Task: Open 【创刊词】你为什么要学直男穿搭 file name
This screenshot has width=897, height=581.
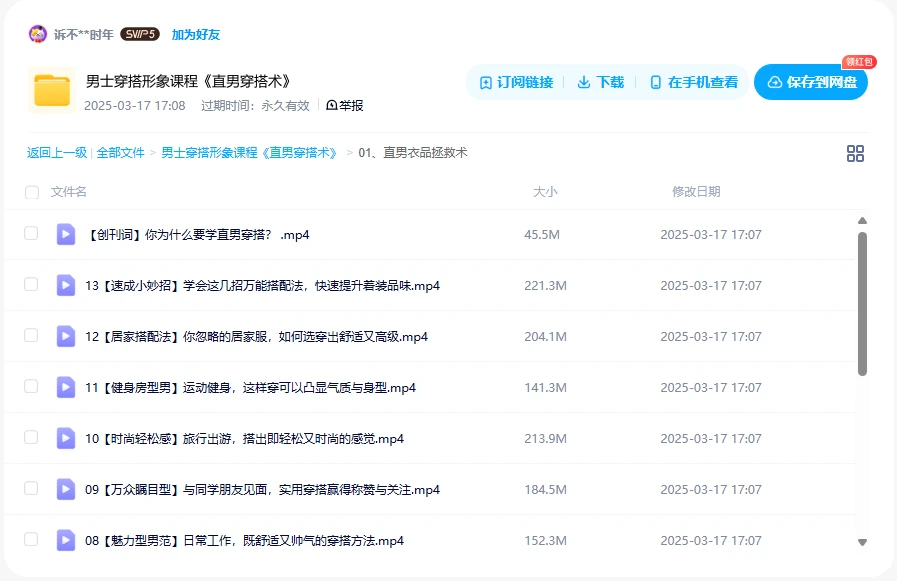Action: click(x=197, y=234)
